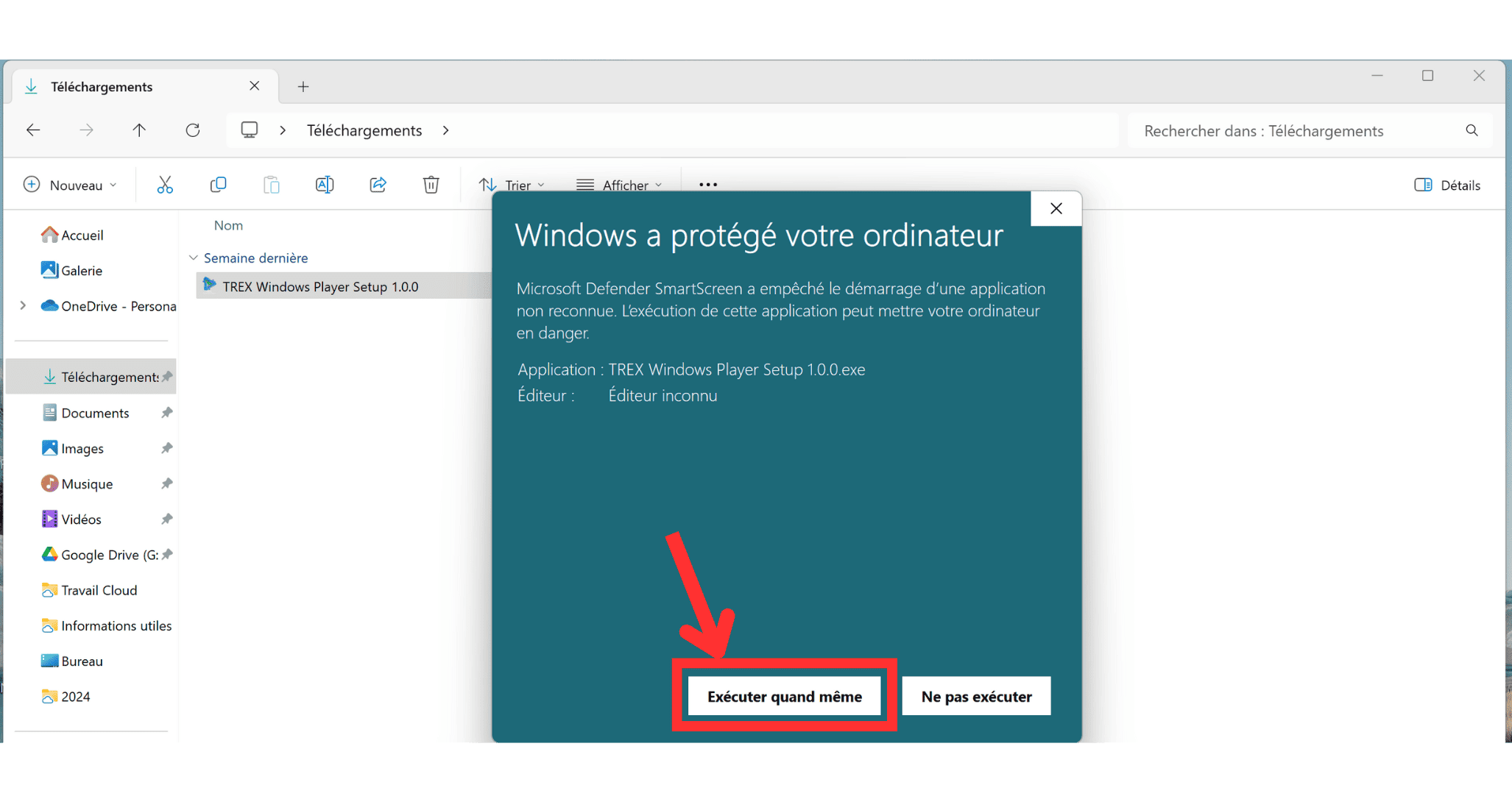Open a new tab with plus
Screen dimensions: 1512x802
pyautogui.click(x=303, y=87)
